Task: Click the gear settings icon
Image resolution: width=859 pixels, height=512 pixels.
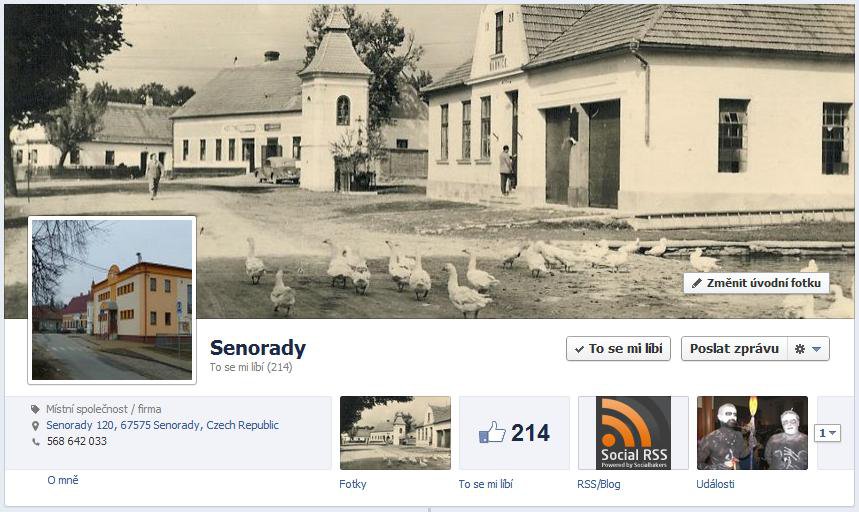Action: [800, 349]
